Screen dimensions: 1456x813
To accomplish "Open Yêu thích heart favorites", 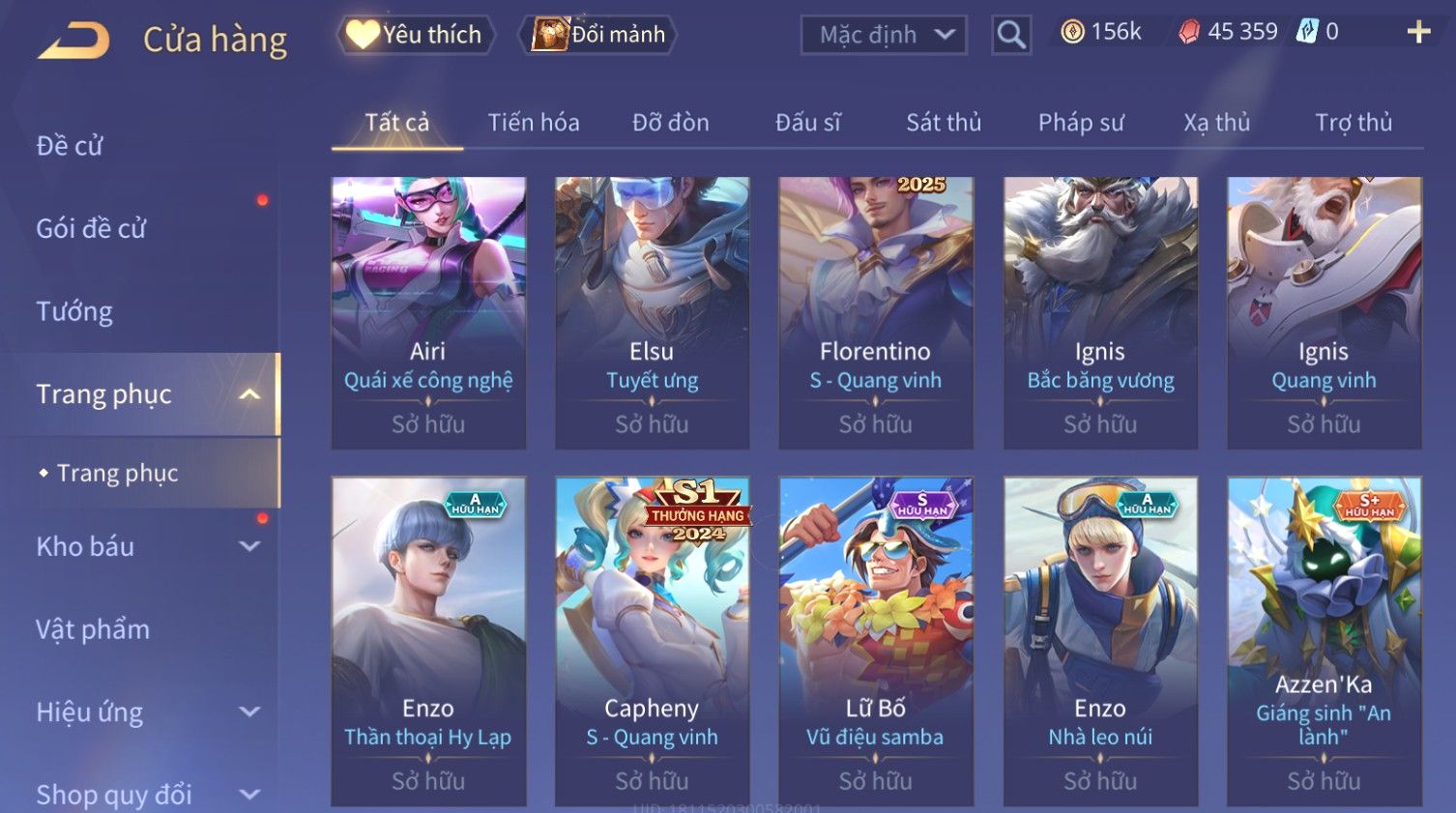I will [x=416, y=35].
